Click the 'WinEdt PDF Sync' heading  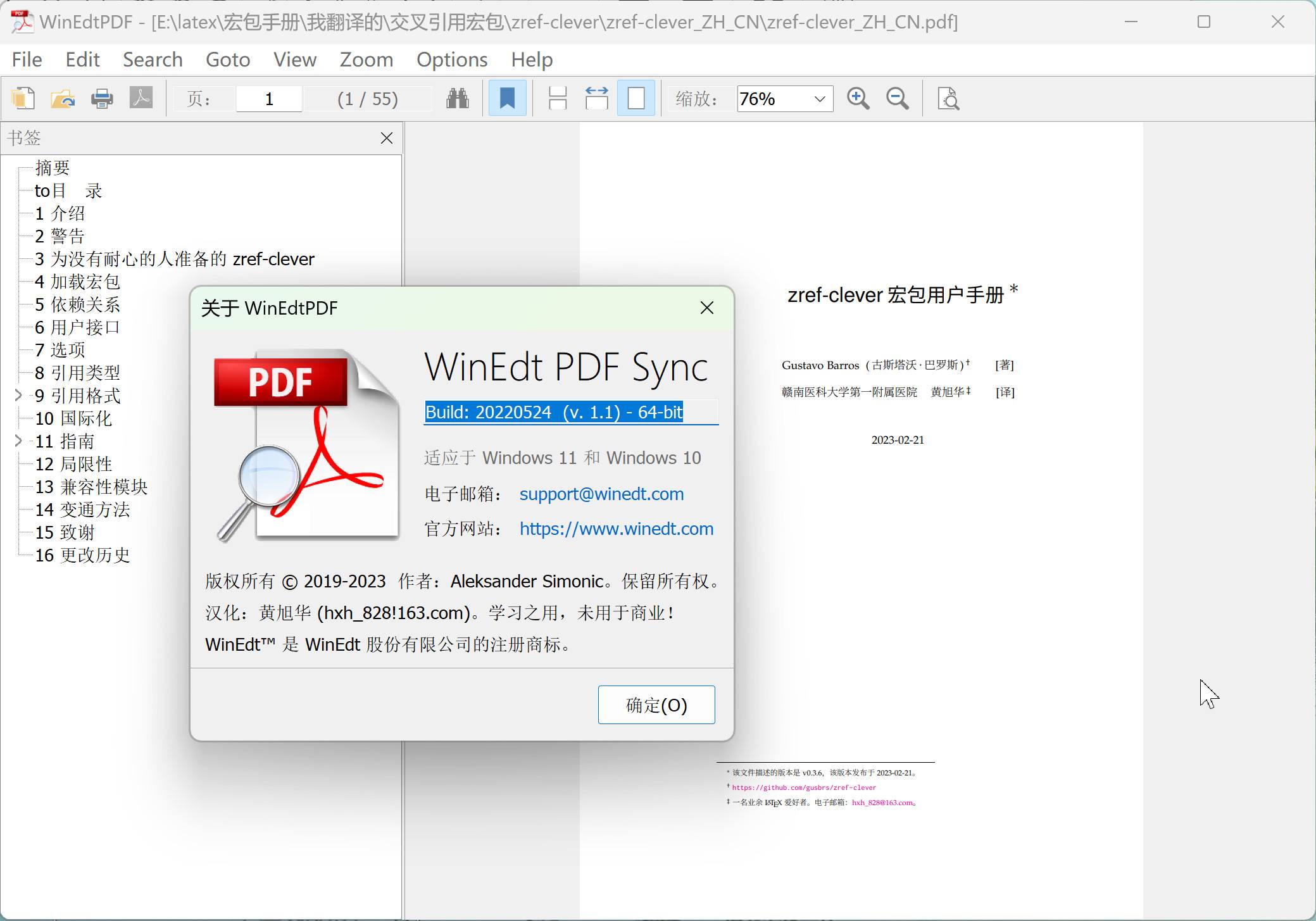tap(566, 368)
